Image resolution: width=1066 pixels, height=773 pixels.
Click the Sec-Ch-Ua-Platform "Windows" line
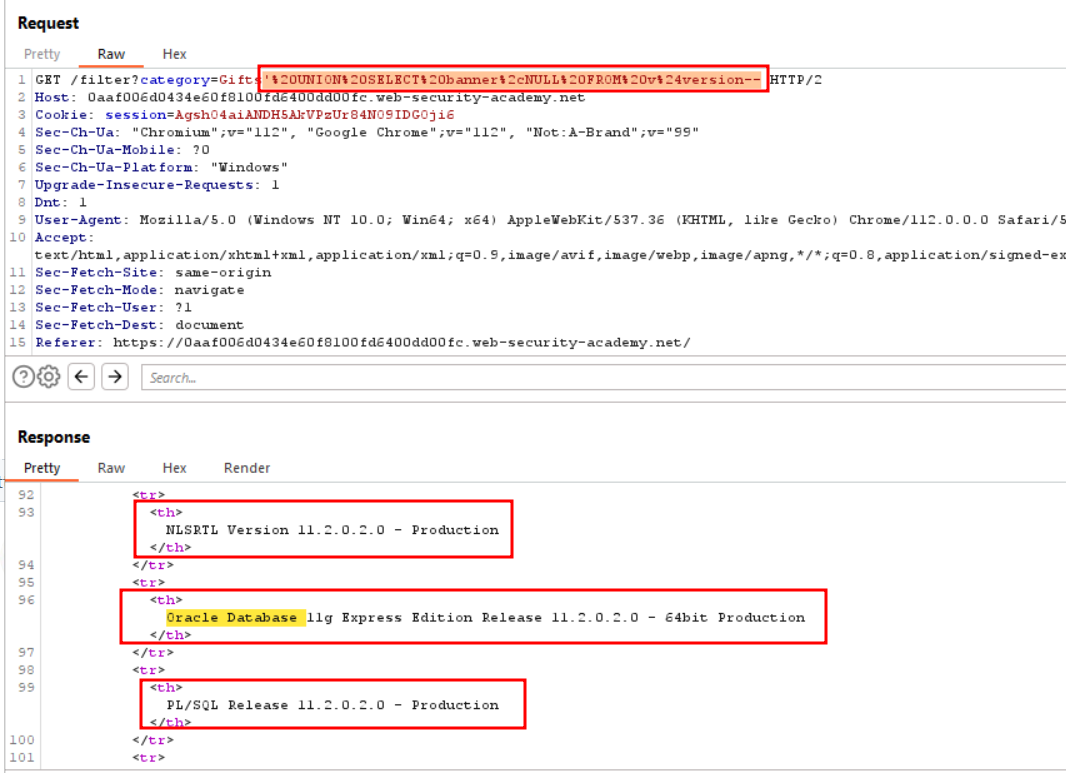pos(162,167)
